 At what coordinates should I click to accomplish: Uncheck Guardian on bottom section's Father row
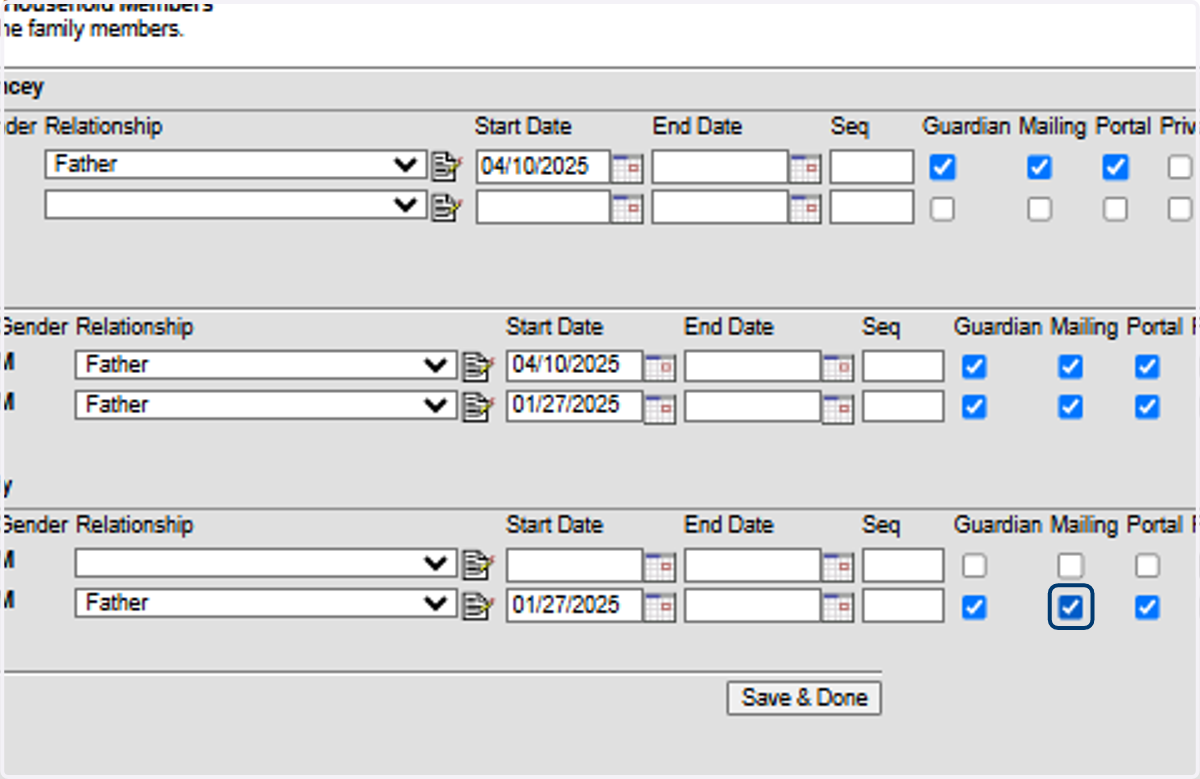tap(974, 607)
